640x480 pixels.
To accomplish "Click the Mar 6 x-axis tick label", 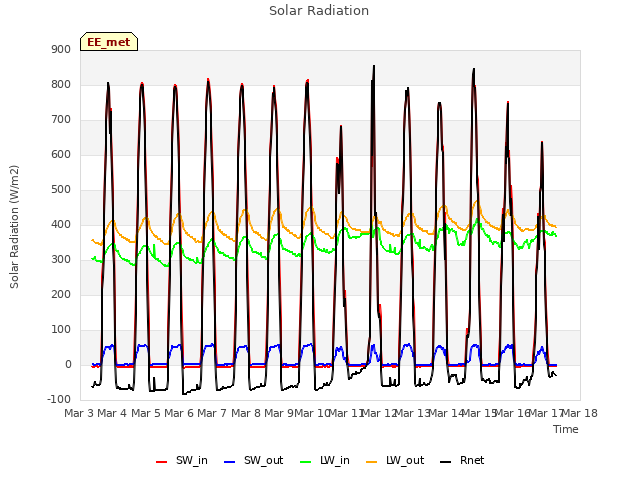I will click(x=179, y=413).
